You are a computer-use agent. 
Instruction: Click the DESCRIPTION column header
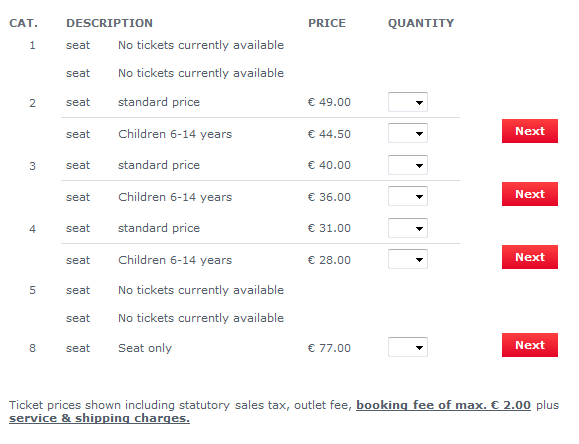click(x=109, y=23)
